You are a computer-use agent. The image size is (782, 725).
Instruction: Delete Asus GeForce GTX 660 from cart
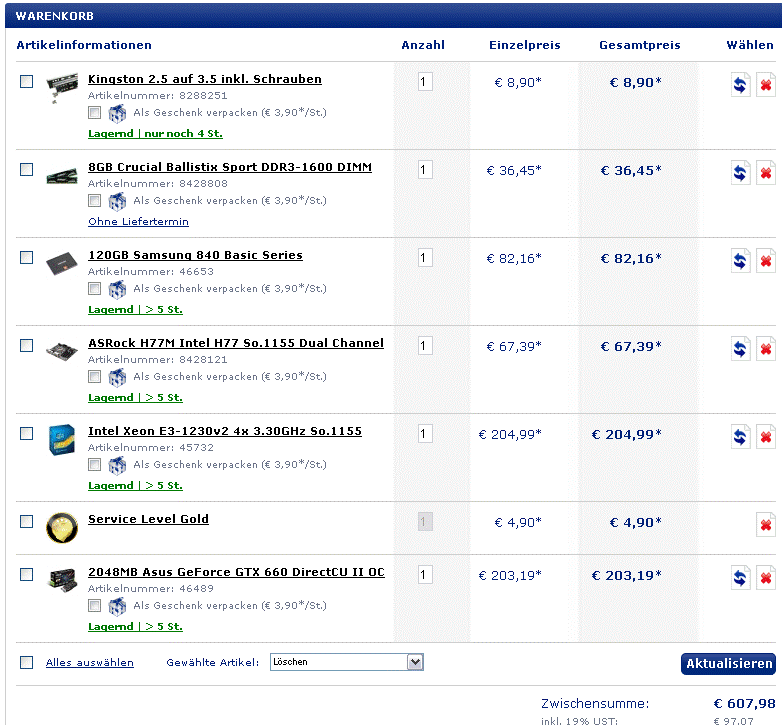pos(766,577)
